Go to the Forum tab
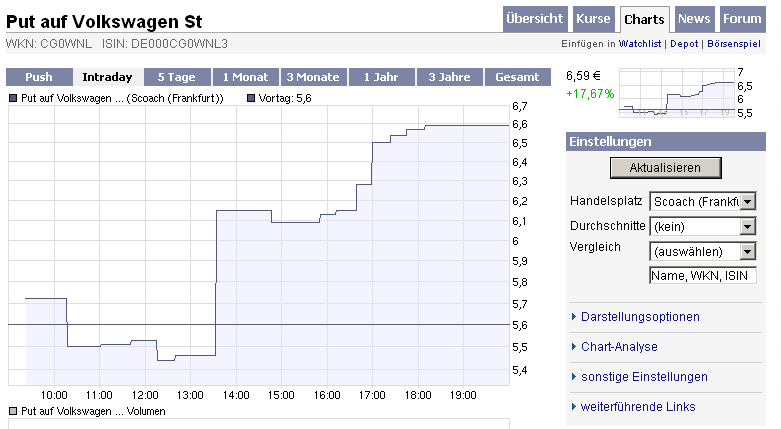 point(741,19)
